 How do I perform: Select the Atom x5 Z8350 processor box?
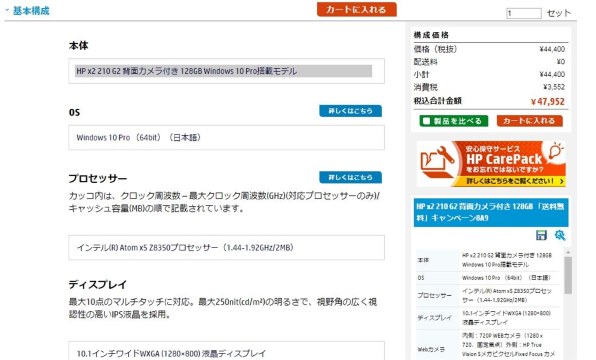pyautogui.click(x=226, y=247)
